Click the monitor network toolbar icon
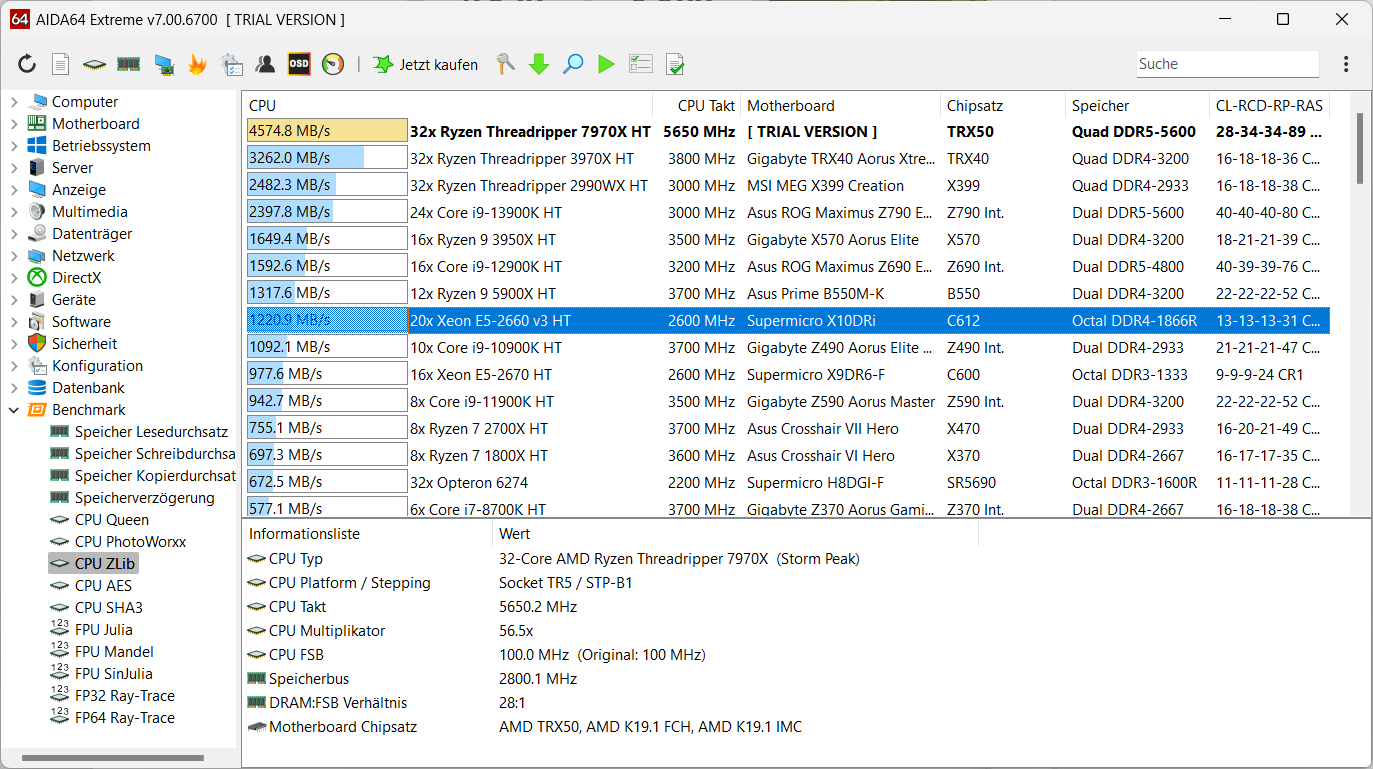Image resolution: width=1373 pixels, height=769 pixels. tap(163, 64)
